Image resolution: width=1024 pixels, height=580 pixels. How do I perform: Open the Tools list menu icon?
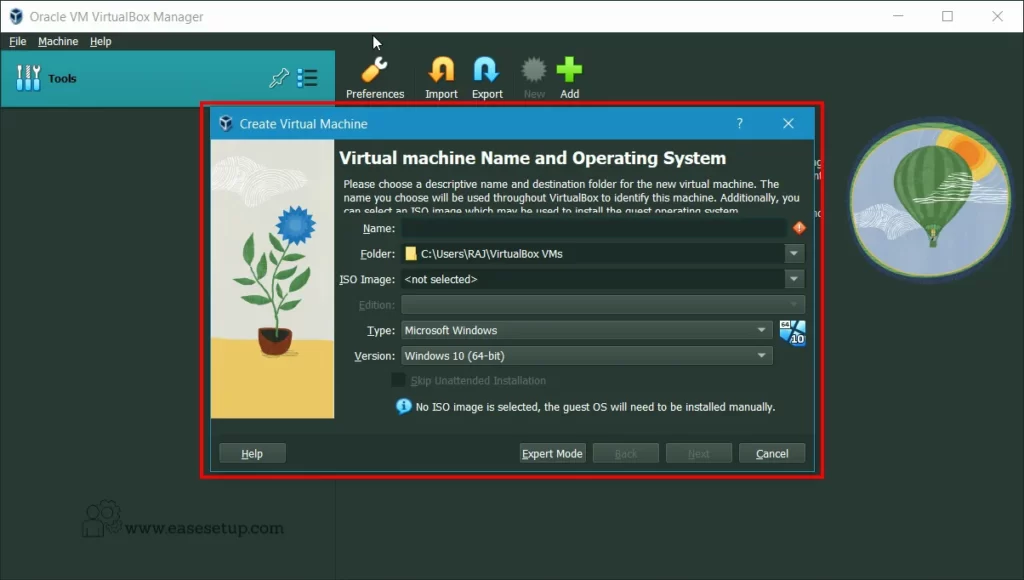point(307,78)
